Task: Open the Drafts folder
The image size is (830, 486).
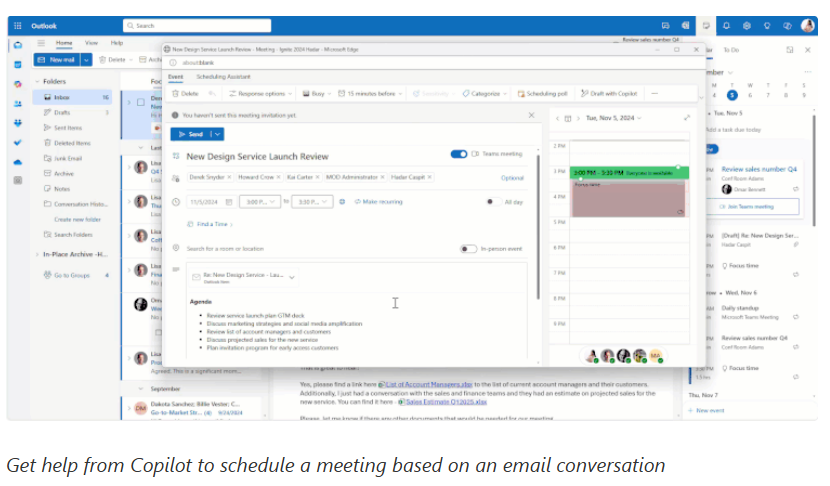Action: point(72,112)
